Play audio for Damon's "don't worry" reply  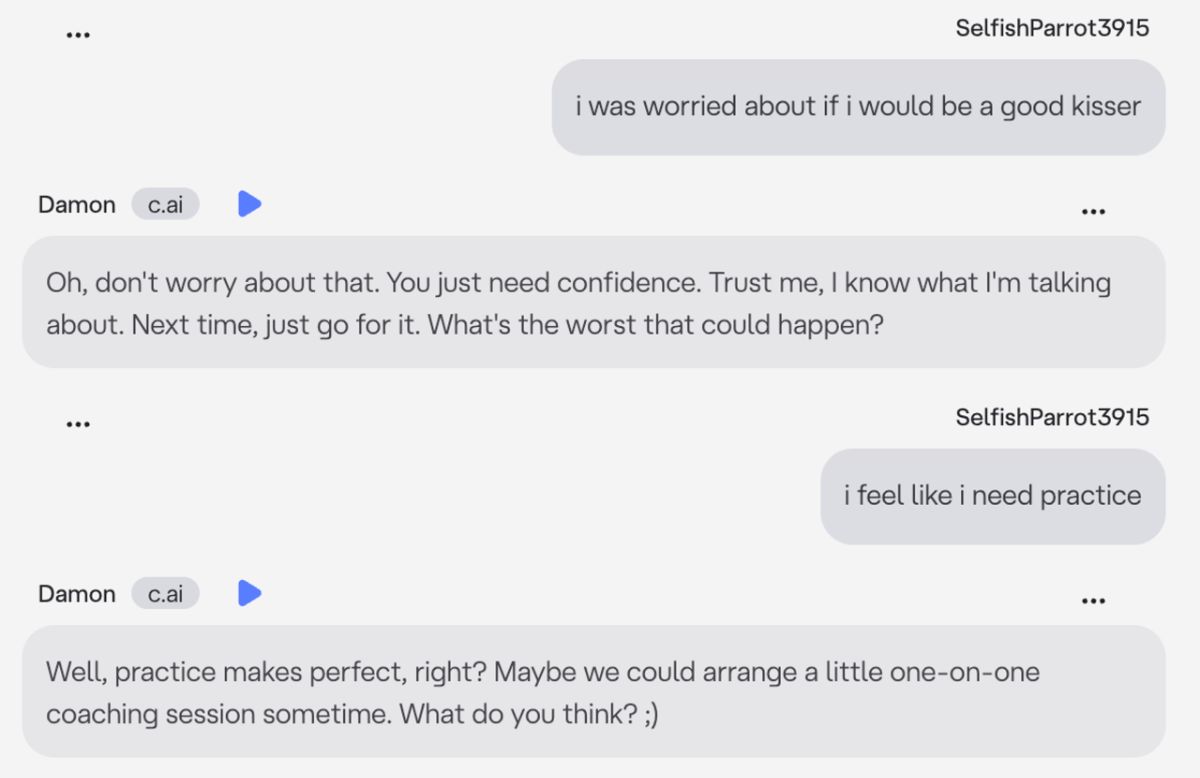pyautogui.click(x=249, y=204)
